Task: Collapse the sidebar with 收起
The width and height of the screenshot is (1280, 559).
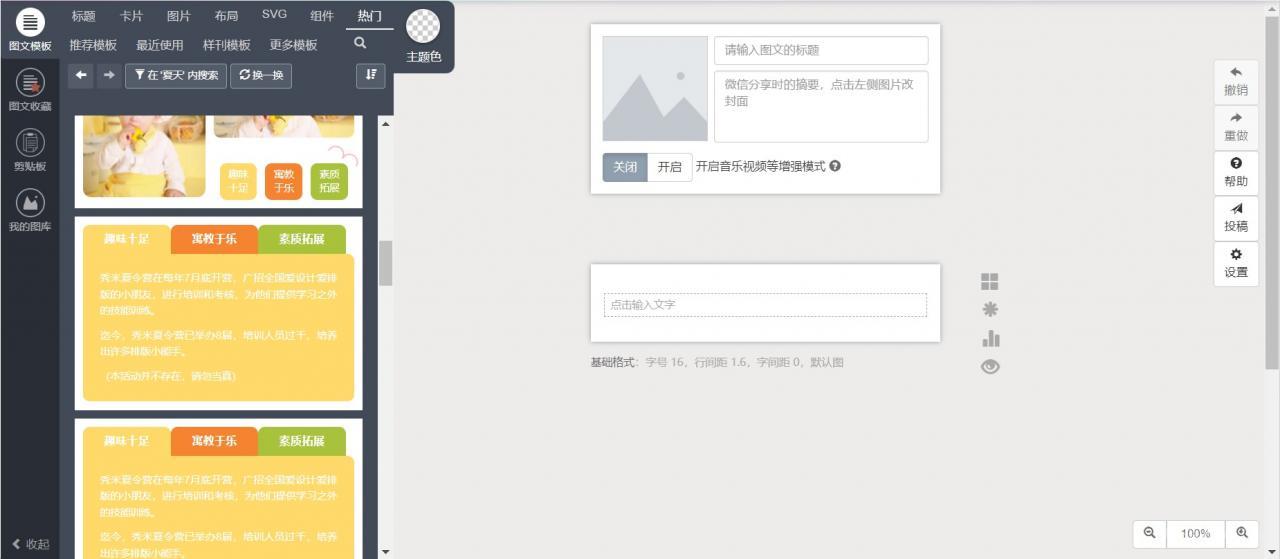Action: click(x=30, y=544)
